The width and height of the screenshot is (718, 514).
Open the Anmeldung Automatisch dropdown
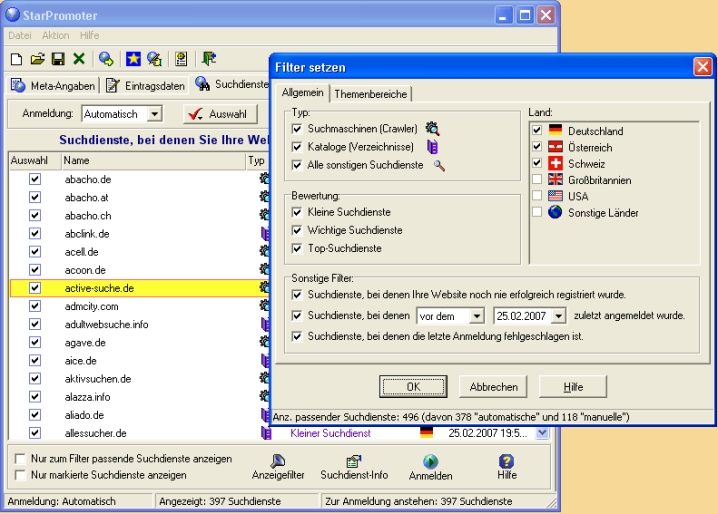(154, 115)
